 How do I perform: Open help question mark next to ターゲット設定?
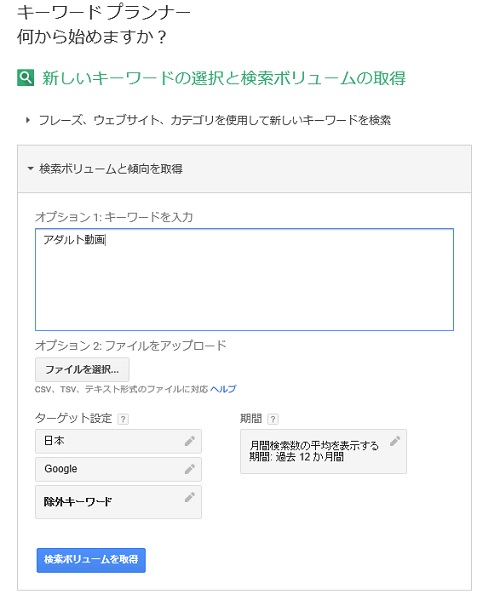[123, 419]
